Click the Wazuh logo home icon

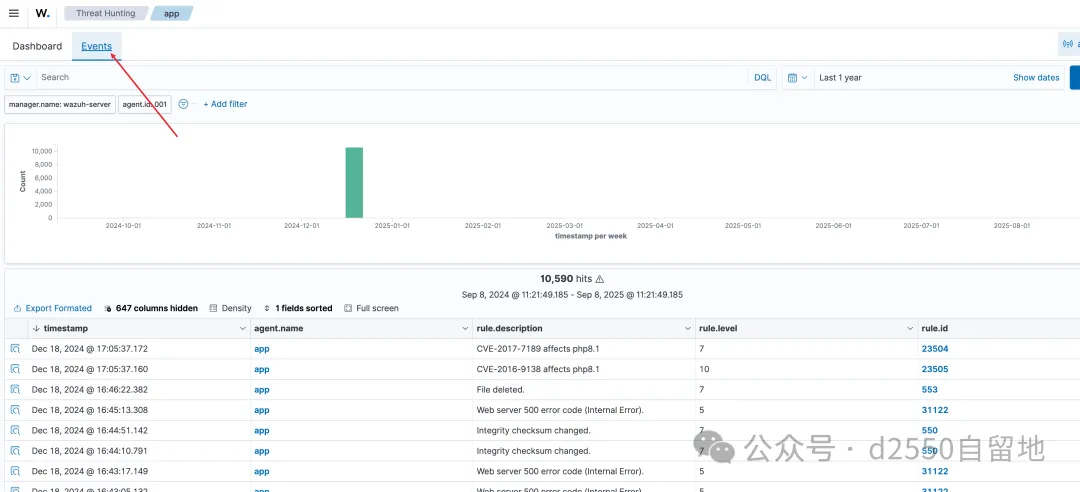(42, 13)
